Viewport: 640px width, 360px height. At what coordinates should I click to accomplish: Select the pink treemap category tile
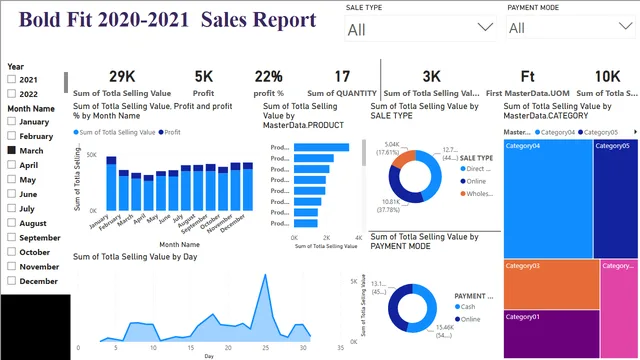click(619, 309)
